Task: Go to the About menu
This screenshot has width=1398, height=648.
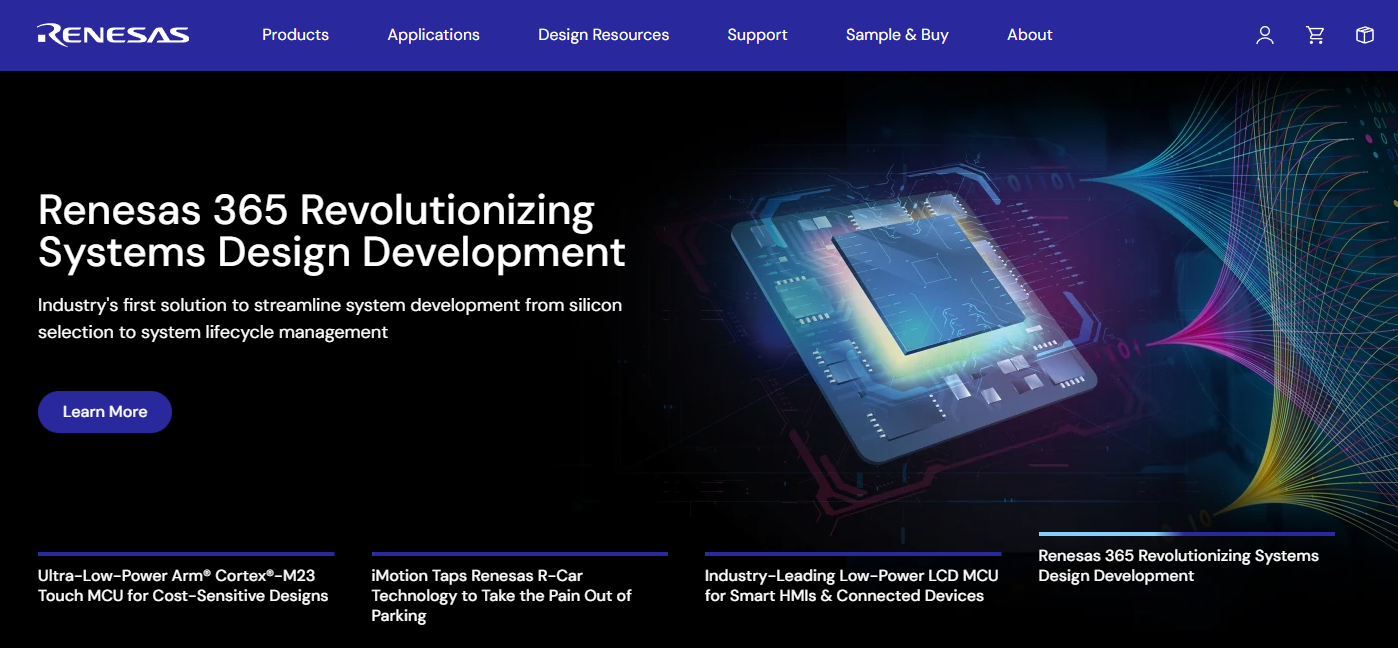Action: point(1029,35)
